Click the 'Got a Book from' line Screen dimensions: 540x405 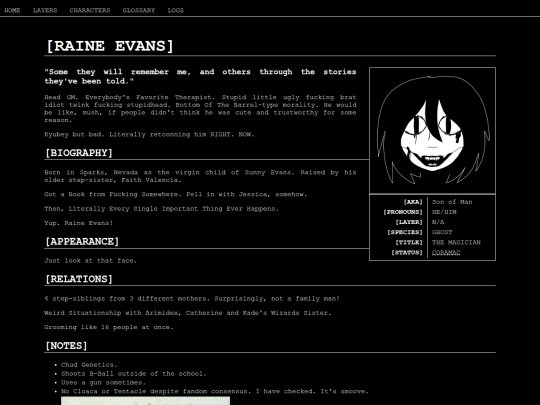[x=176, y=194]
